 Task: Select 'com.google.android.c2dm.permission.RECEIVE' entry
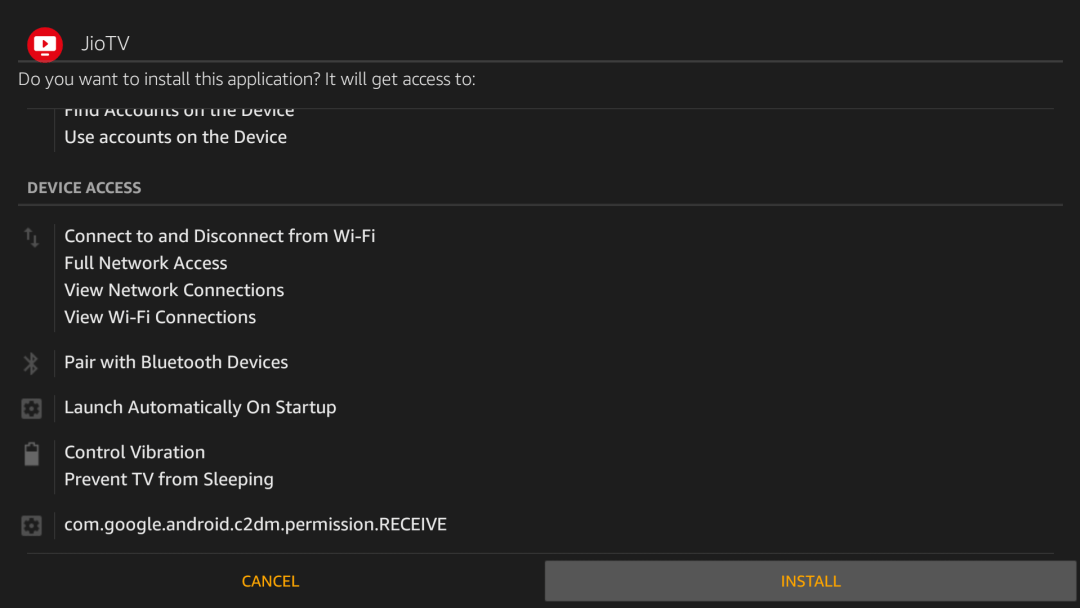tap(256, 525)
